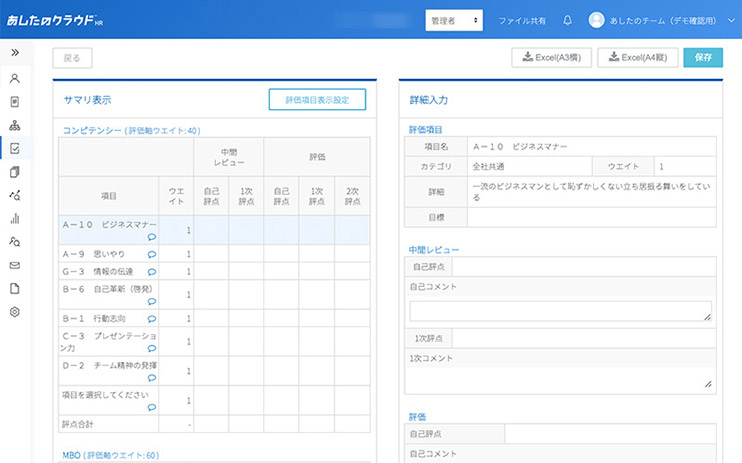Select the 項目を選択してください row
The width and height of the screenshot is (742, 463).
click(214, 400)
